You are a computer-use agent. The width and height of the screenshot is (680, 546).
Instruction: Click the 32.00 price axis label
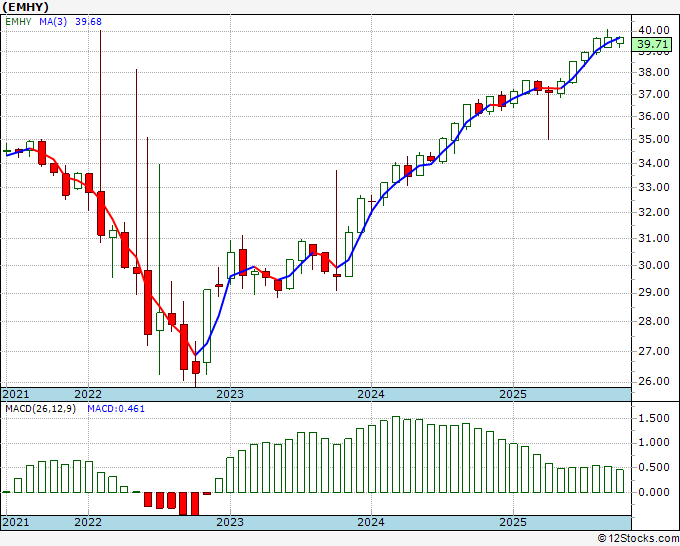654,213
